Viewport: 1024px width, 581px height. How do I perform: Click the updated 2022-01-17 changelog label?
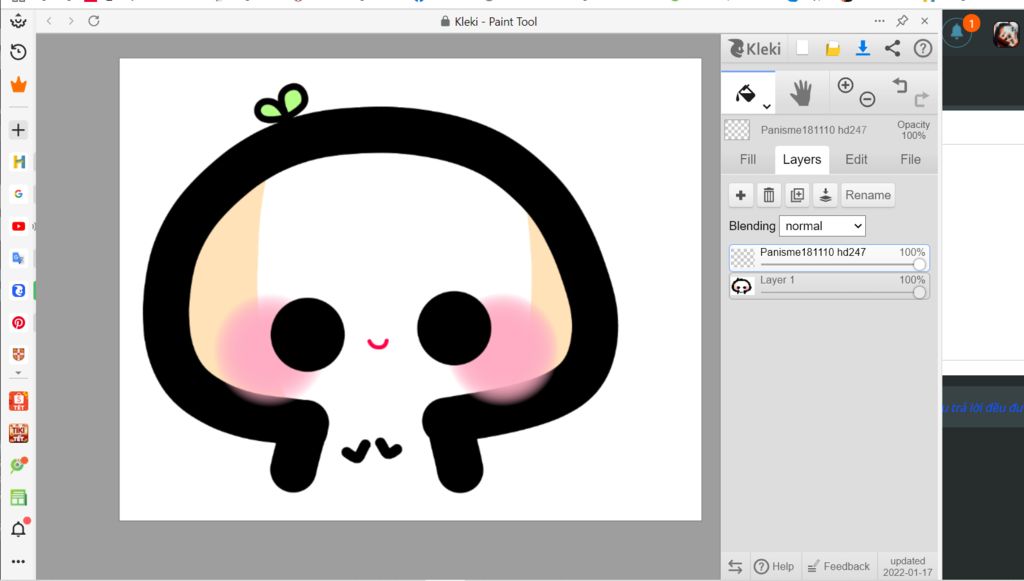click(907, 567)
